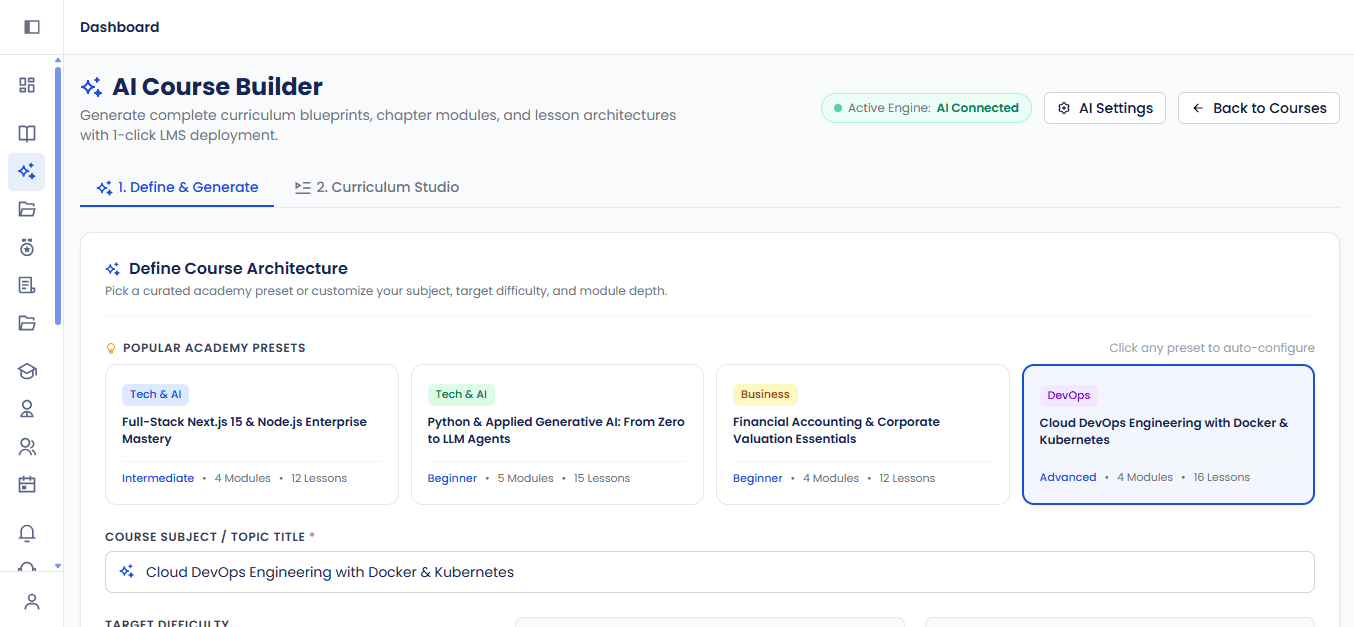Image resolution: width=1354 pixels, height=627 pixels.
Task: Open the folder icon just above the graduation cap
Action: point(27,323)
